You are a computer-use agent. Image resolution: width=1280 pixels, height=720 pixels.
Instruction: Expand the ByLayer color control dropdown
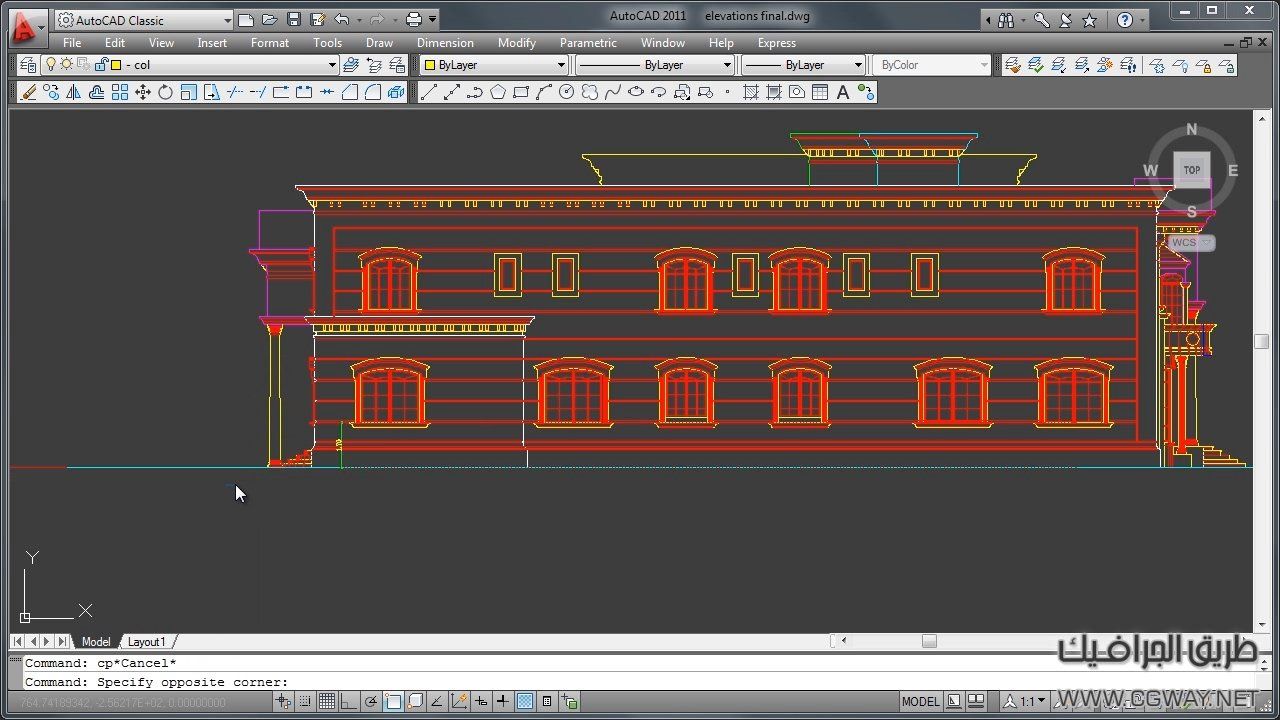[x=561, y=65]
